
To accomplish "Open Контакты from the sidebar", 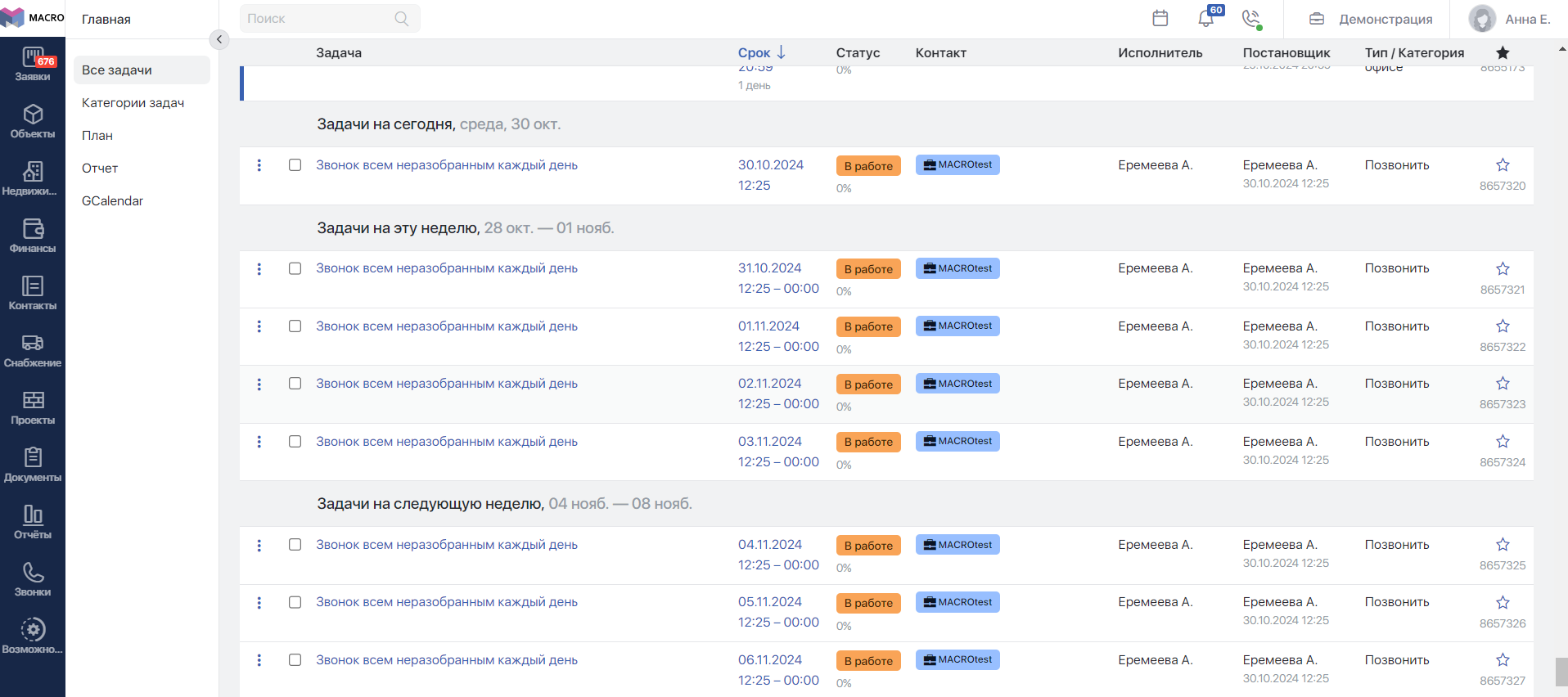I will click(33, 293).
